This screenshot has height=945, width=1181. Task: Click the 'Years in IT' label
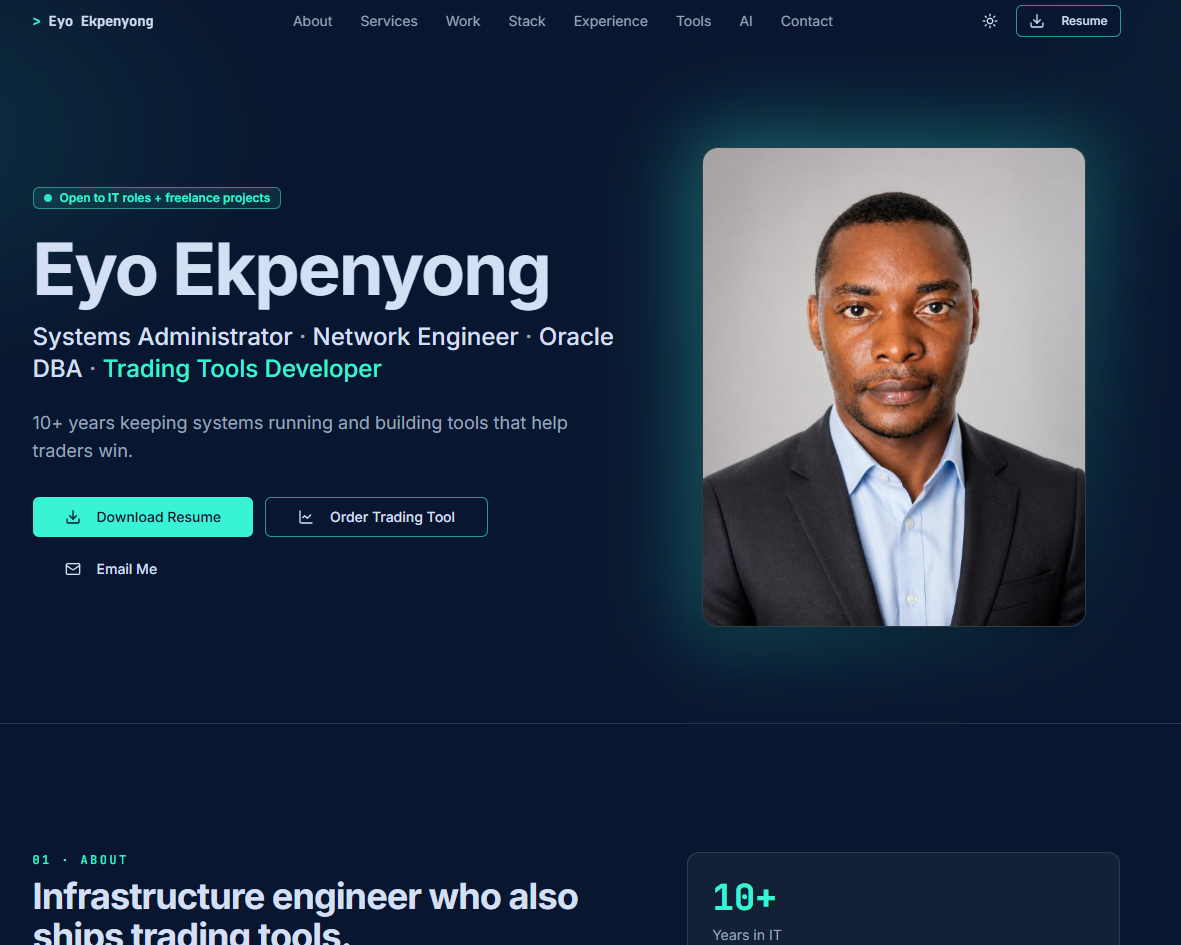747,934
